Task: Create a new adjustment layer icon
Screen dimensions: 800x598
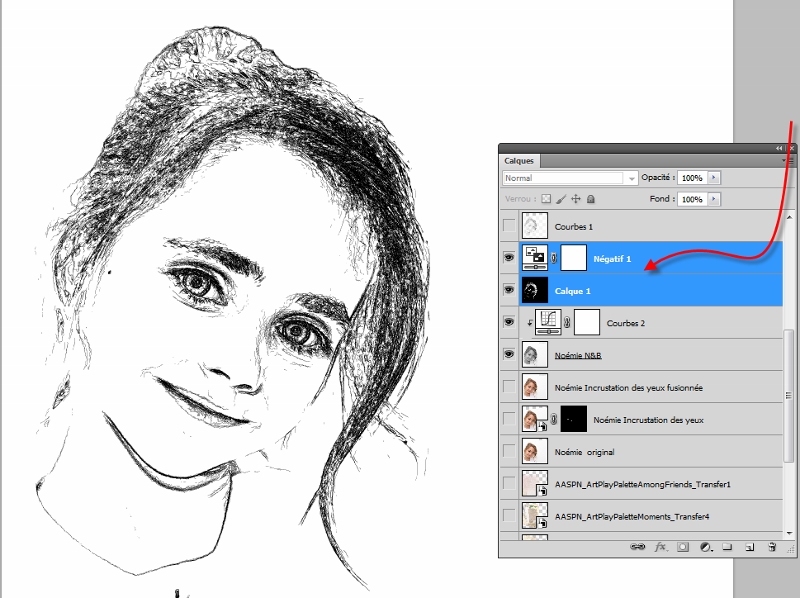Action: pyautogui.click(x=705, y=546)
